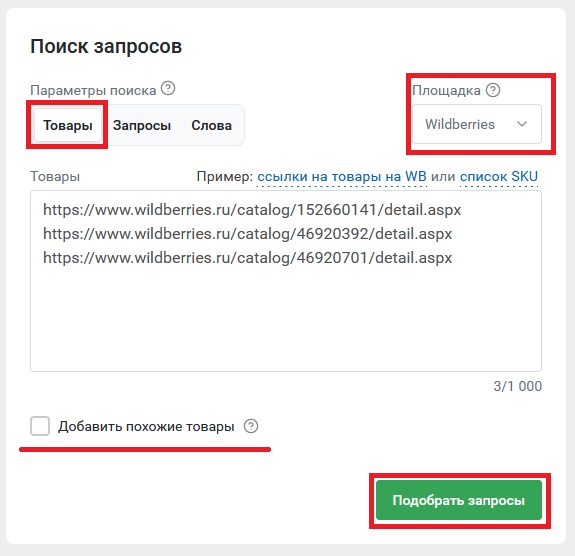Switch to the Запросы tab
Screen dimensions: 575x556
coord(142,125)
